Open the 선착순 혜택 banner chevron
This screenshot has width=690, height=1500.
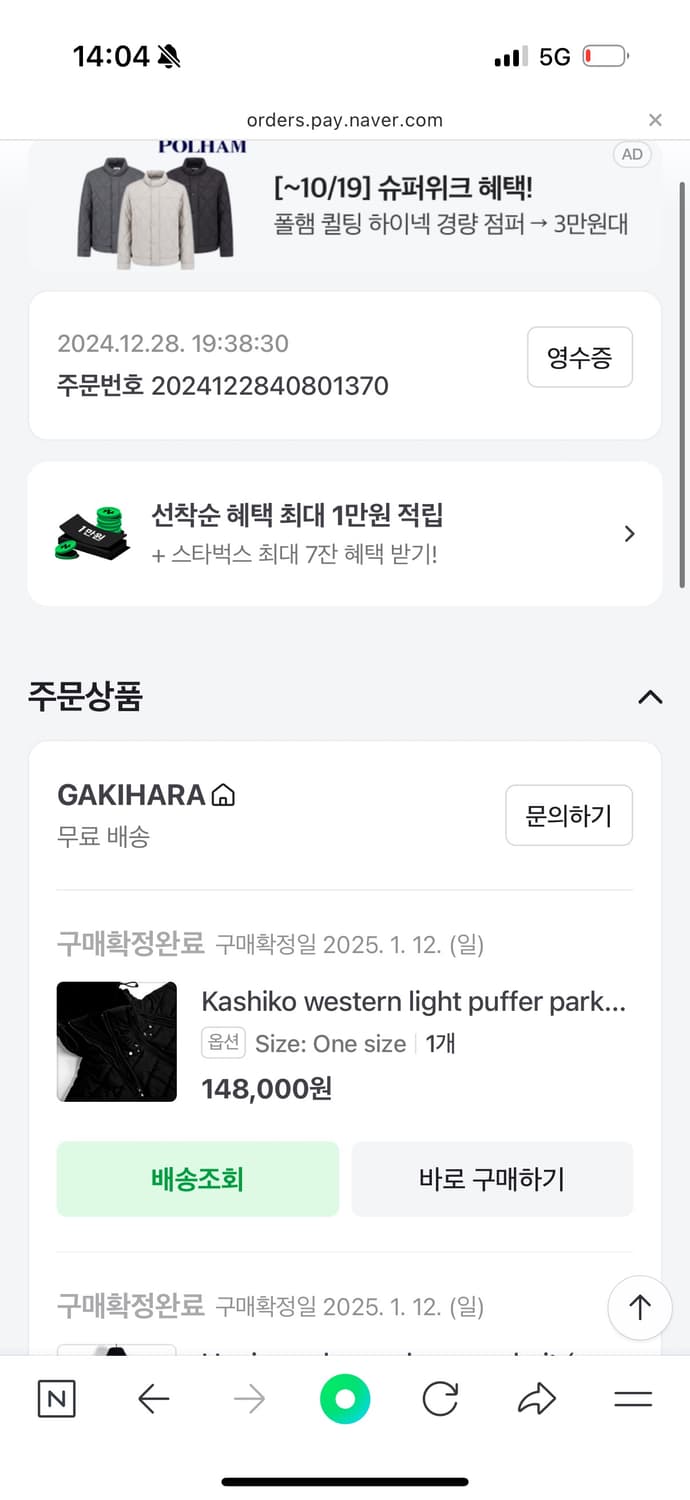pyautogui.click(x=629, y=534)
